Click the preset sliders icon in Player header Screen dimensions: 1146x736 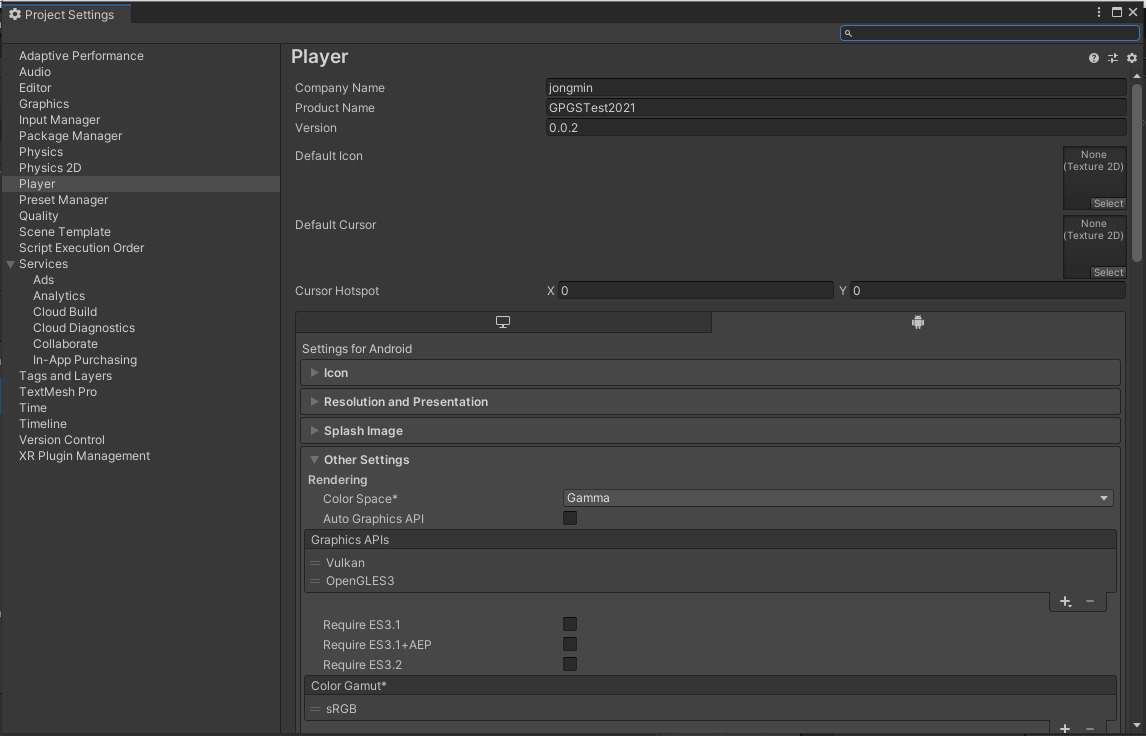click(1112, 58)
